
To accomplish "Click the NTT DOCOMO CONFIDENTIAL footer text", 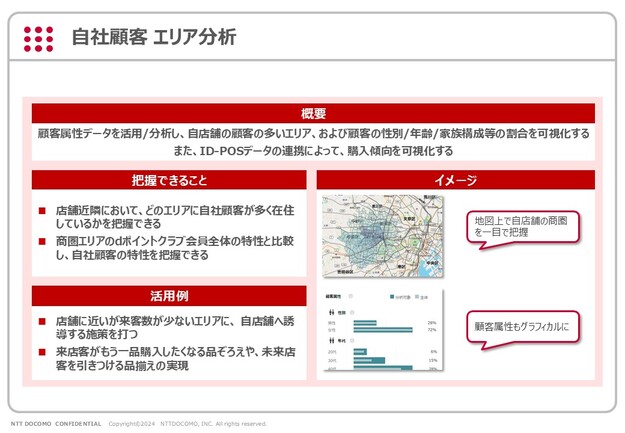I will click(56, 423).
